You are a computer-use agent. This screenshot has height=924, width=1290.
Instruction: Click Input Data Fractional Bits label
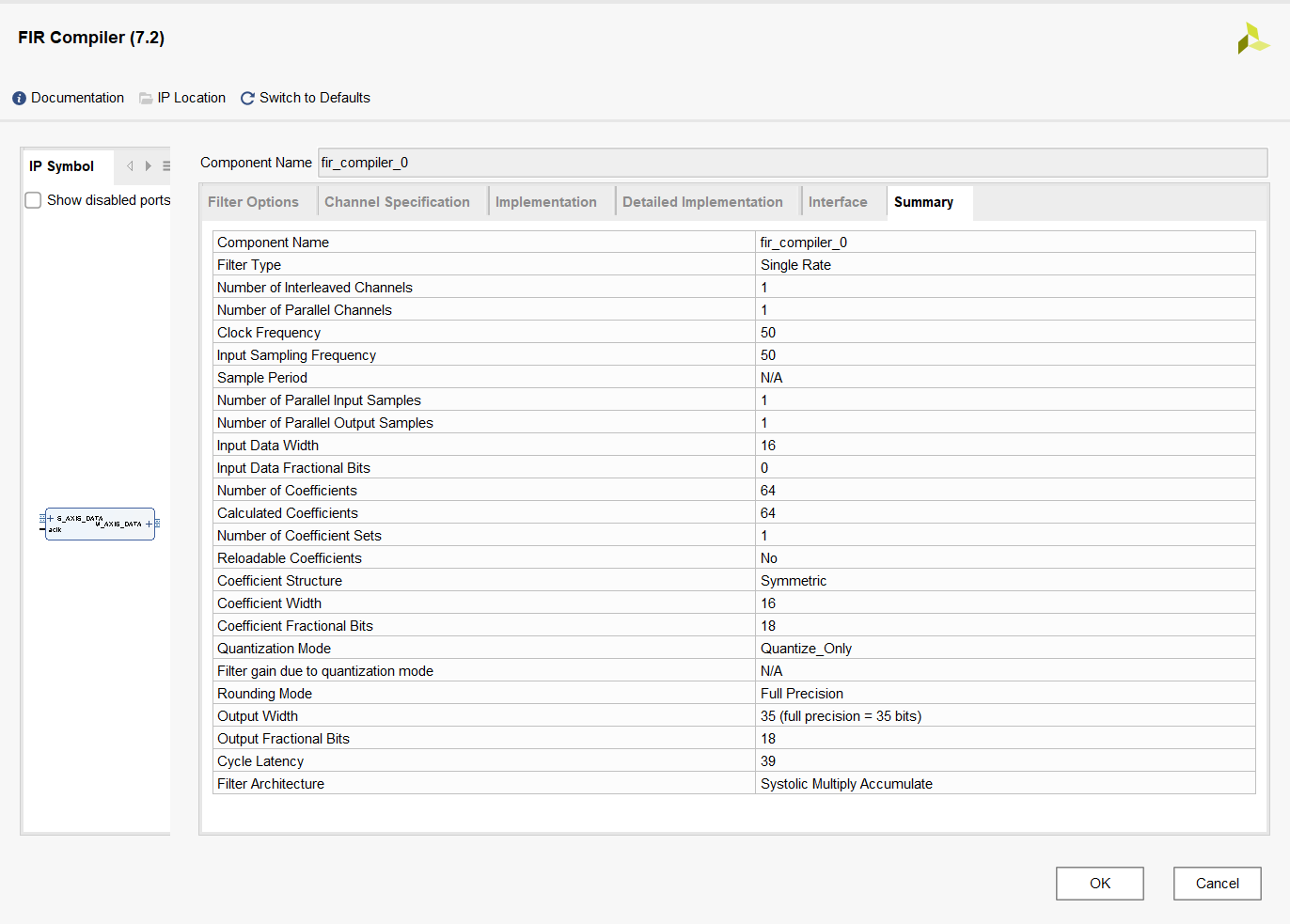coord(293,468)
